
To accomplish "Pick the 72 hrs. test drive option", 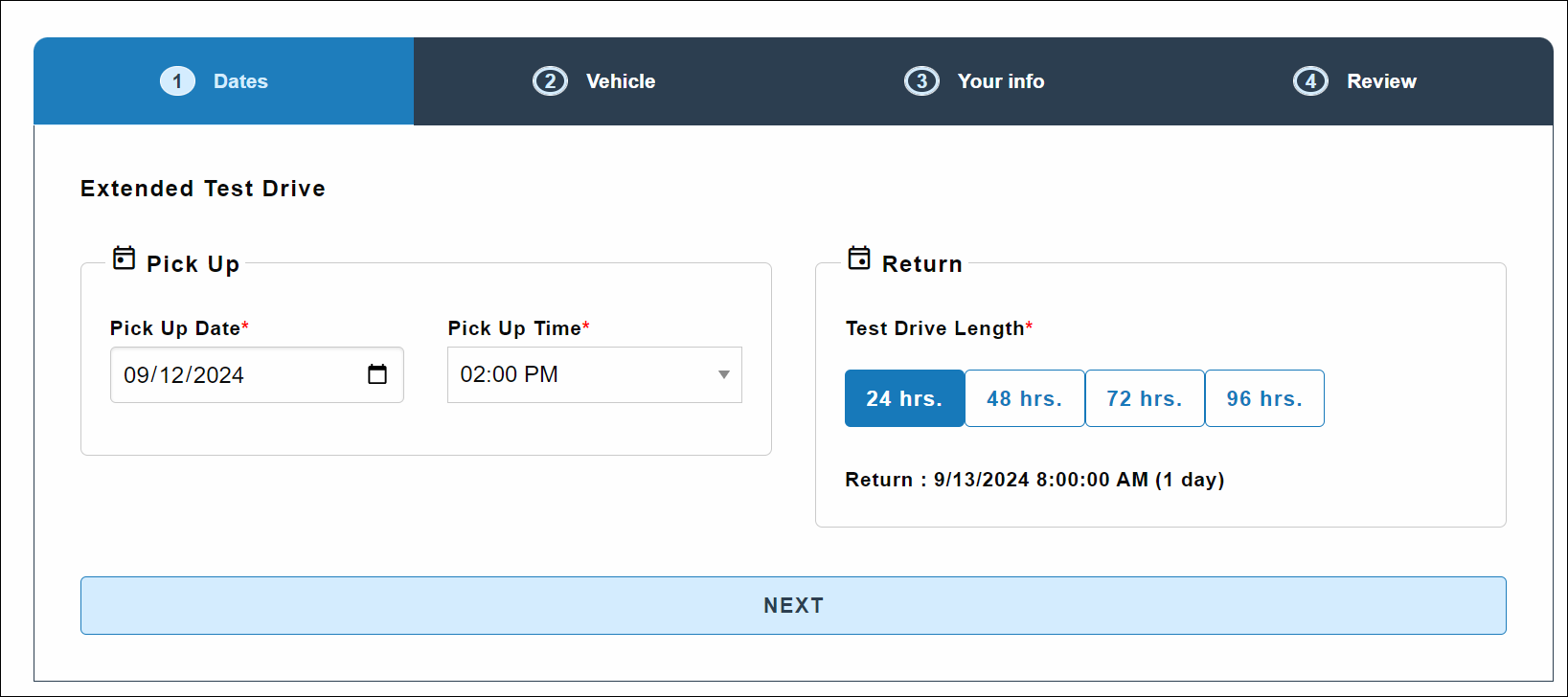I will (x=1144, y=398).
